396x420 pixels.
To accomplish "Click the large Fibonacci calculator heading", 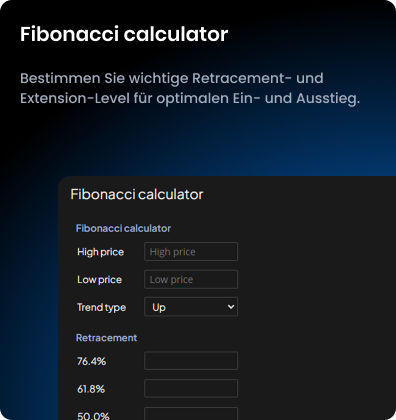I will (124, 34).
